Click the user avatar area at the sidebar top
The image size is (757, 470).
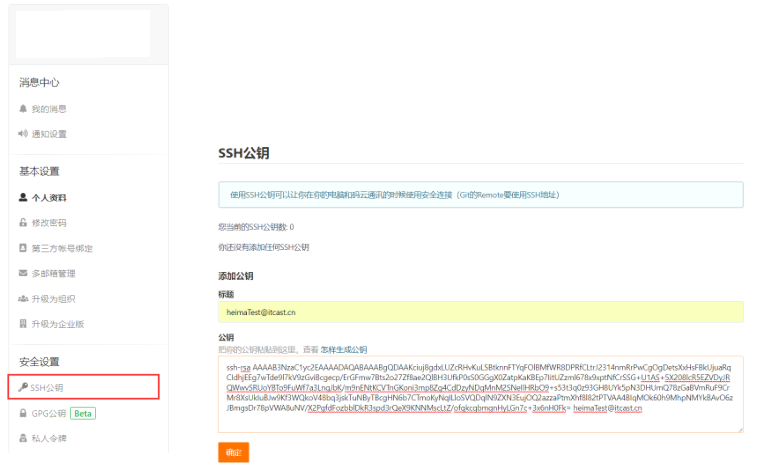coord(83,34)
